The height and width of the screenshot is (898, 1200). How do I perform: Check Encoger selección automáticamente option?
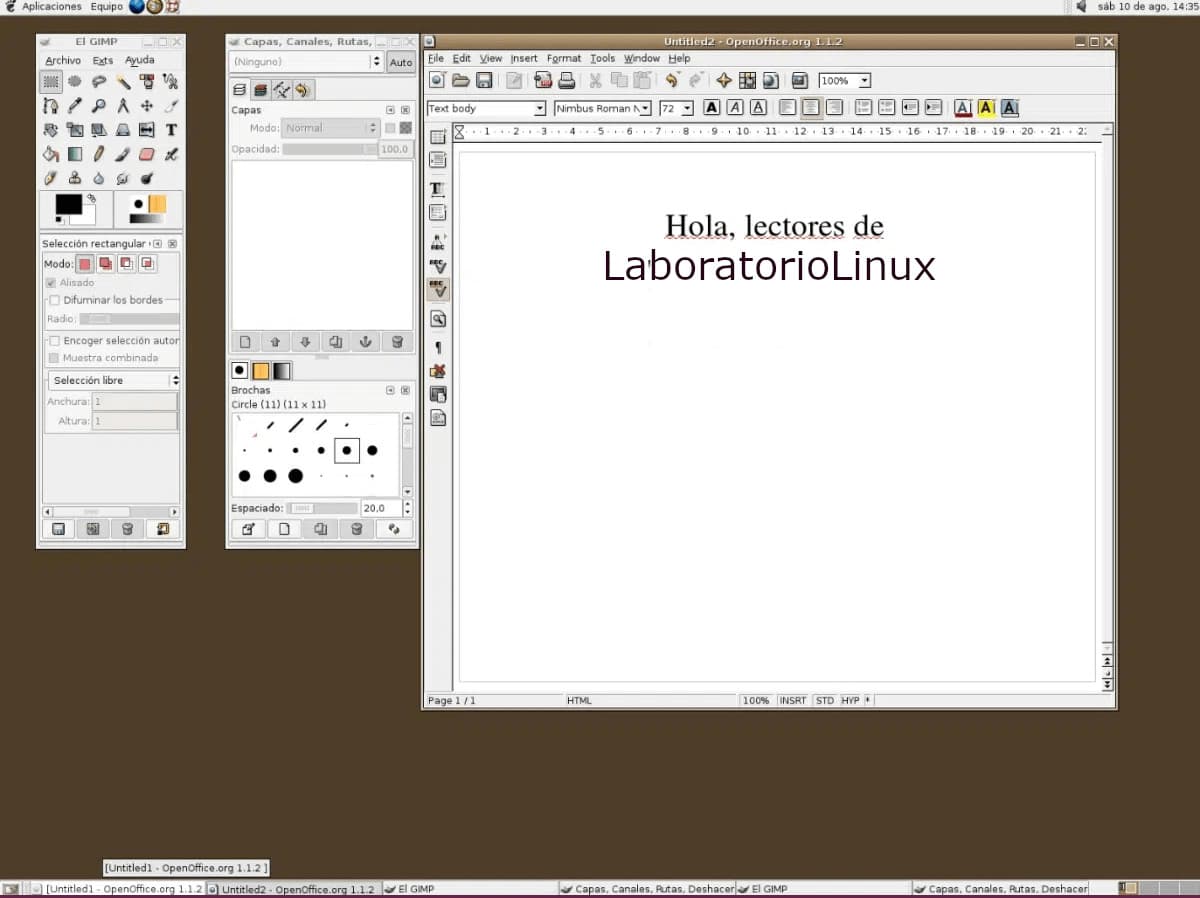55,341
